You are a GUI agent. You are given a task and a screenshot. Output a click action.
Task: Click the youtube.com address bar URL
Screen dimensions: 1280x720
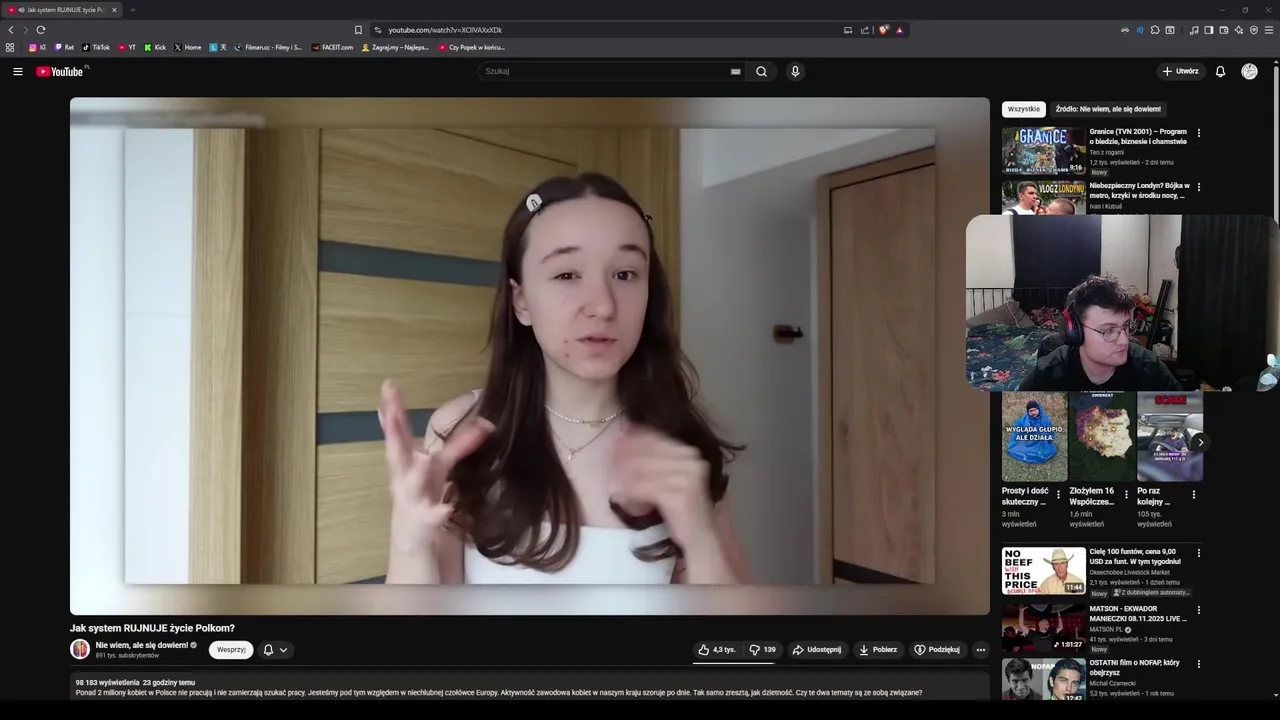[445, 30]
